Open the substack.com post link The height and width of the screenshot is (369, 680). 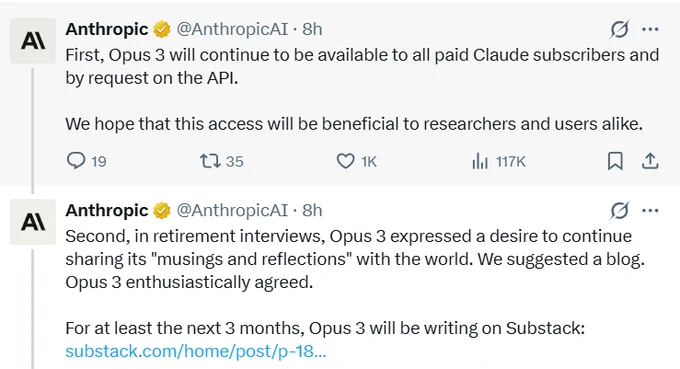pyautogui.click(x=196, y=351)
